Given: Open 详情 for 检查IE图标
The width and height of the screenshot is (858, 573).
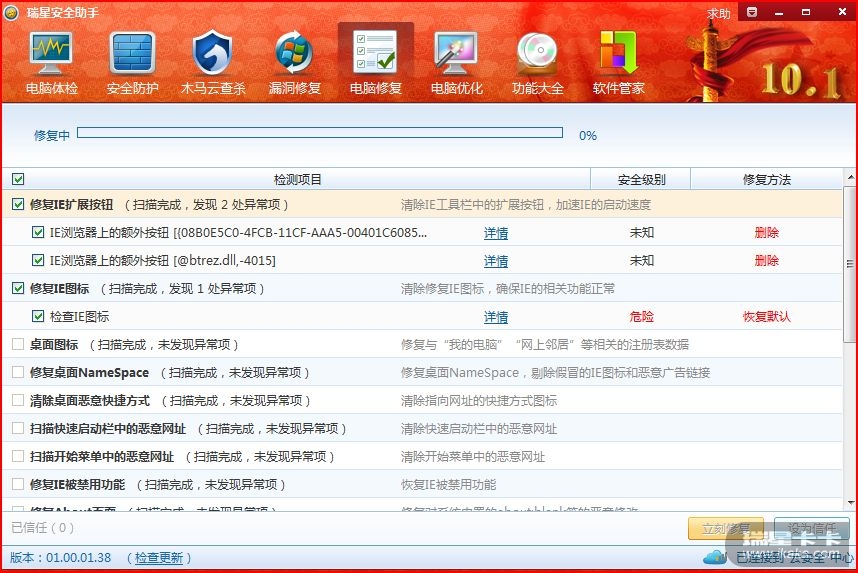Looking at the screenshot, I should pyautogui.click(x=496, y=317).
